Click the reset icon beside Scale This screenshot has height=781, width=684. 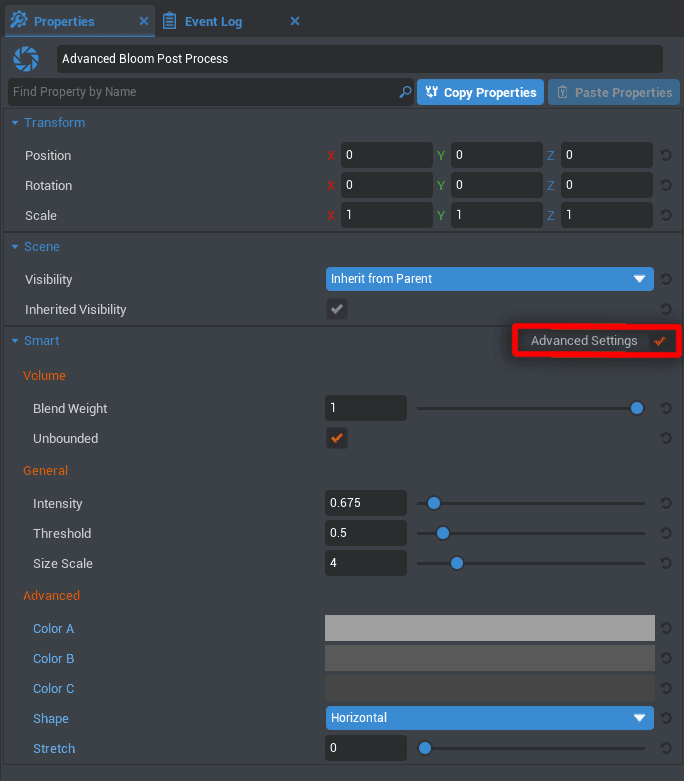point(666,216)
